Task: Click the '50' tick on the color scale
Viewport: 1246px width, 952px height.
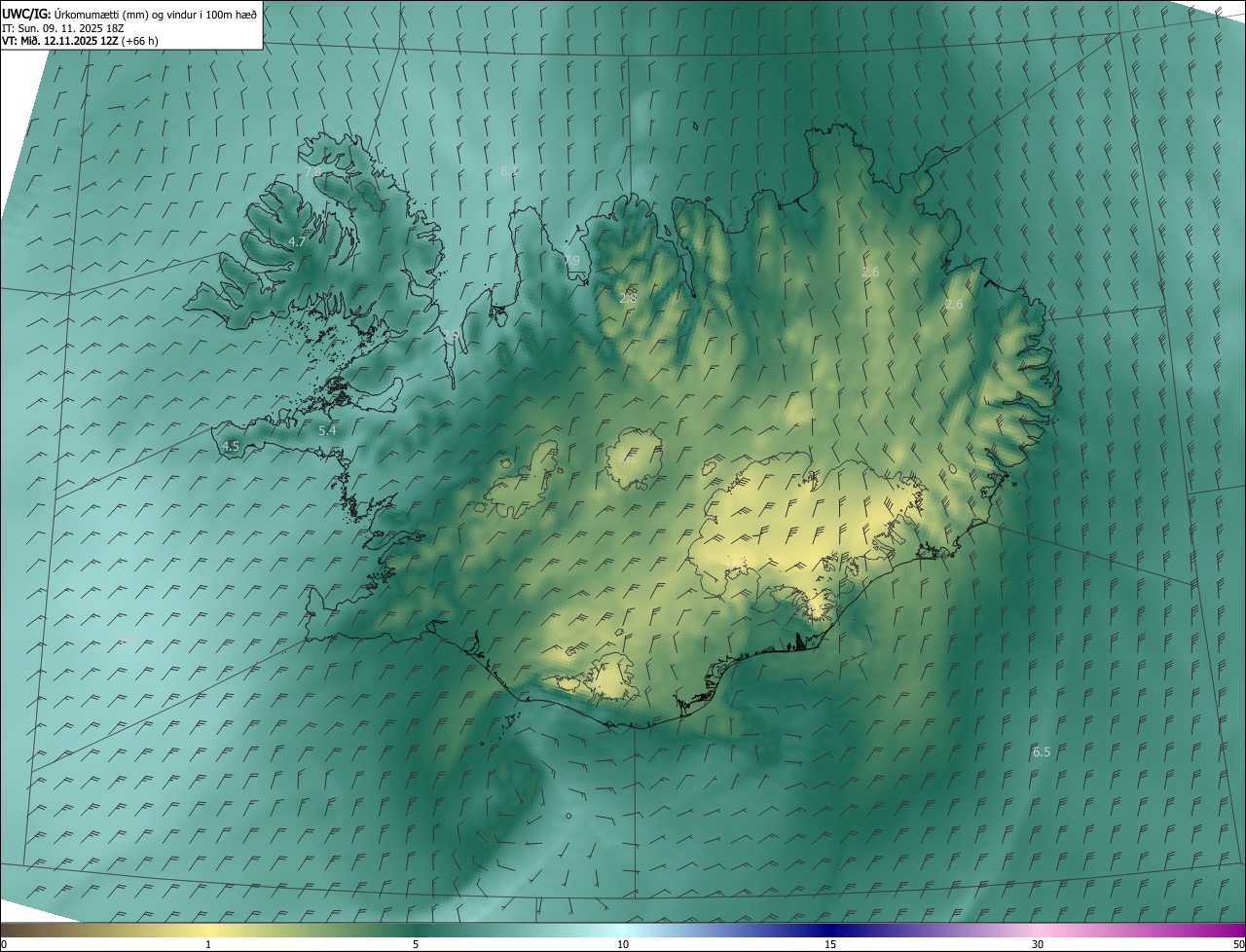Action: tap(1238, 944)
